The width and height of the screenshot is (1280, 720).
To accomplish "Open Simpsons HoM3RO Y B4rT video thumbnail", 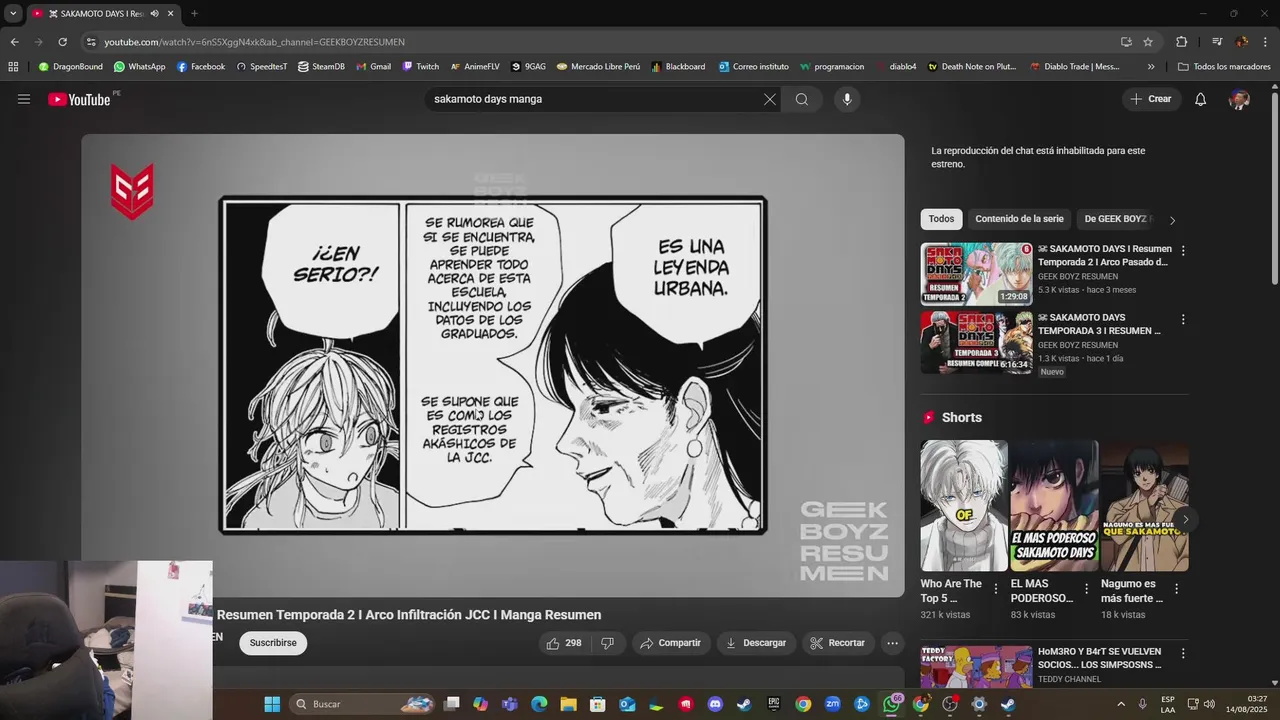I will (976, 667).
